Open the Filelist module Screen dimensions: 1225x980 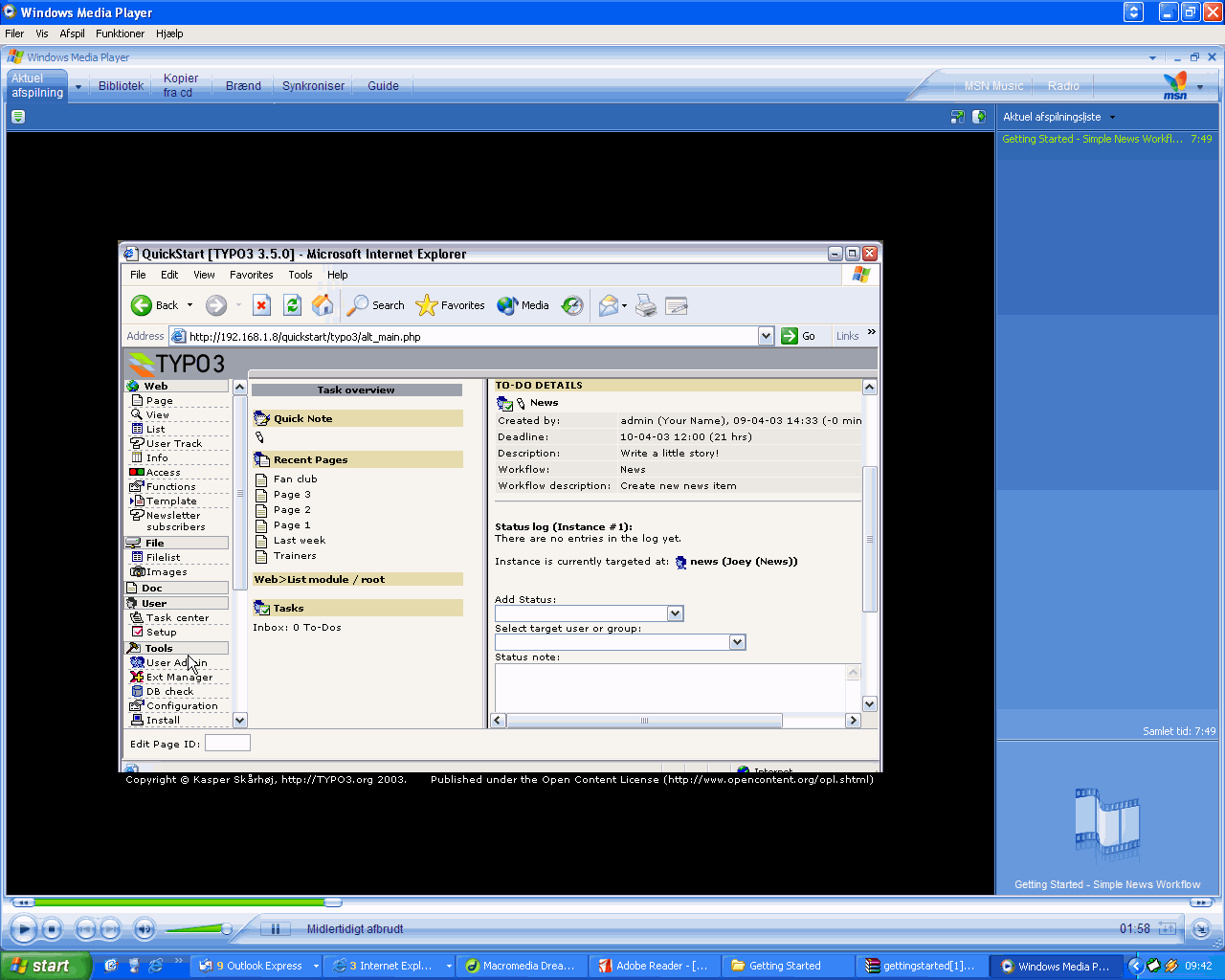click(x=163, y=558)
